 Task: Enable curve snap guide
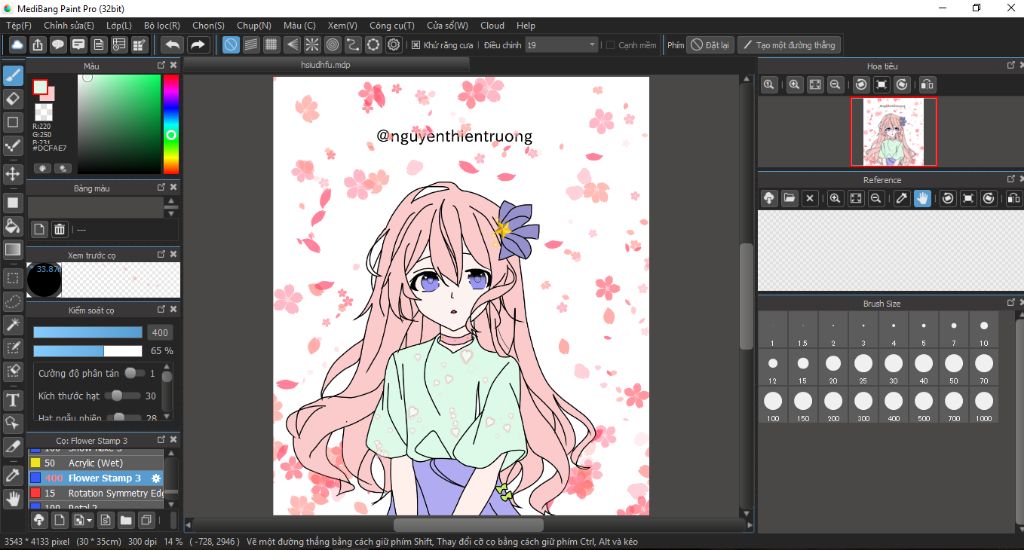[353, 44]
